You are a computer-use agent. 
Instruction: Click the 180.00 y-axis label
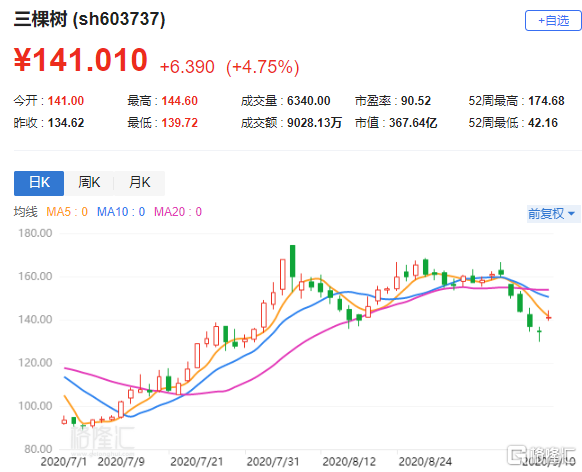coord(35,233)
